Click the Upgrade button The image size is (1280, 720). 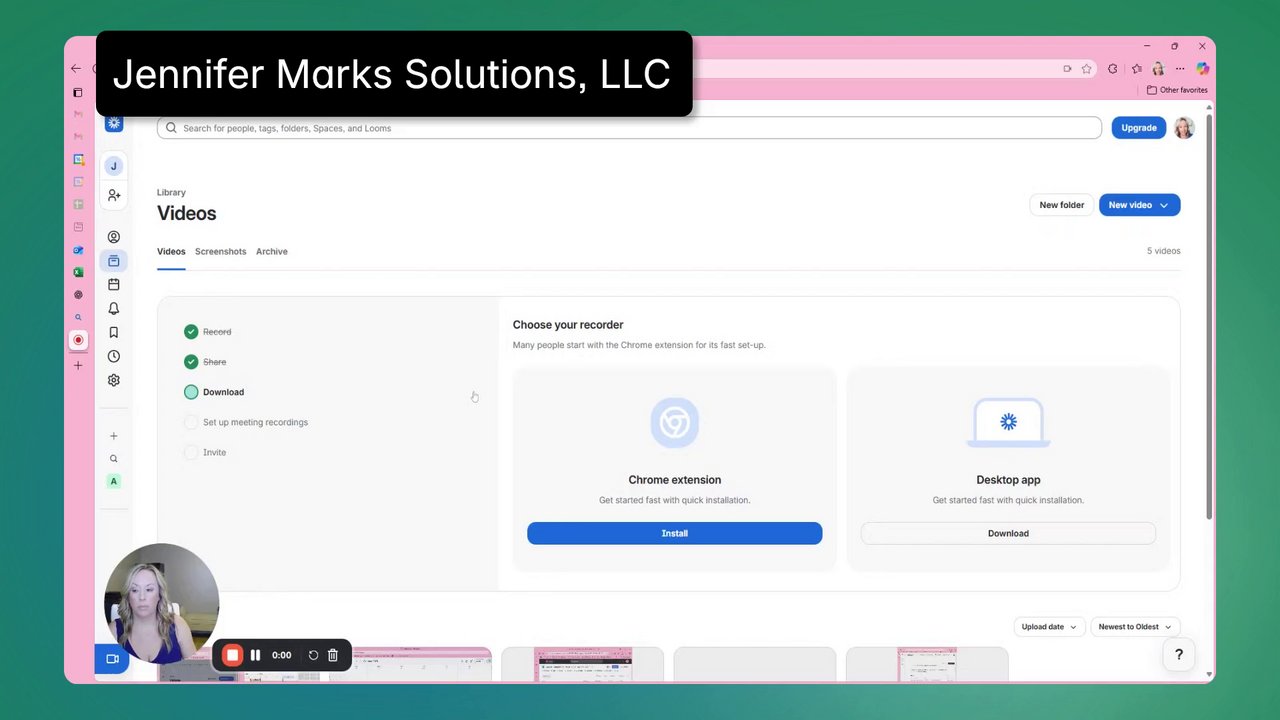pyautogui.click(x=1139, y=128)
